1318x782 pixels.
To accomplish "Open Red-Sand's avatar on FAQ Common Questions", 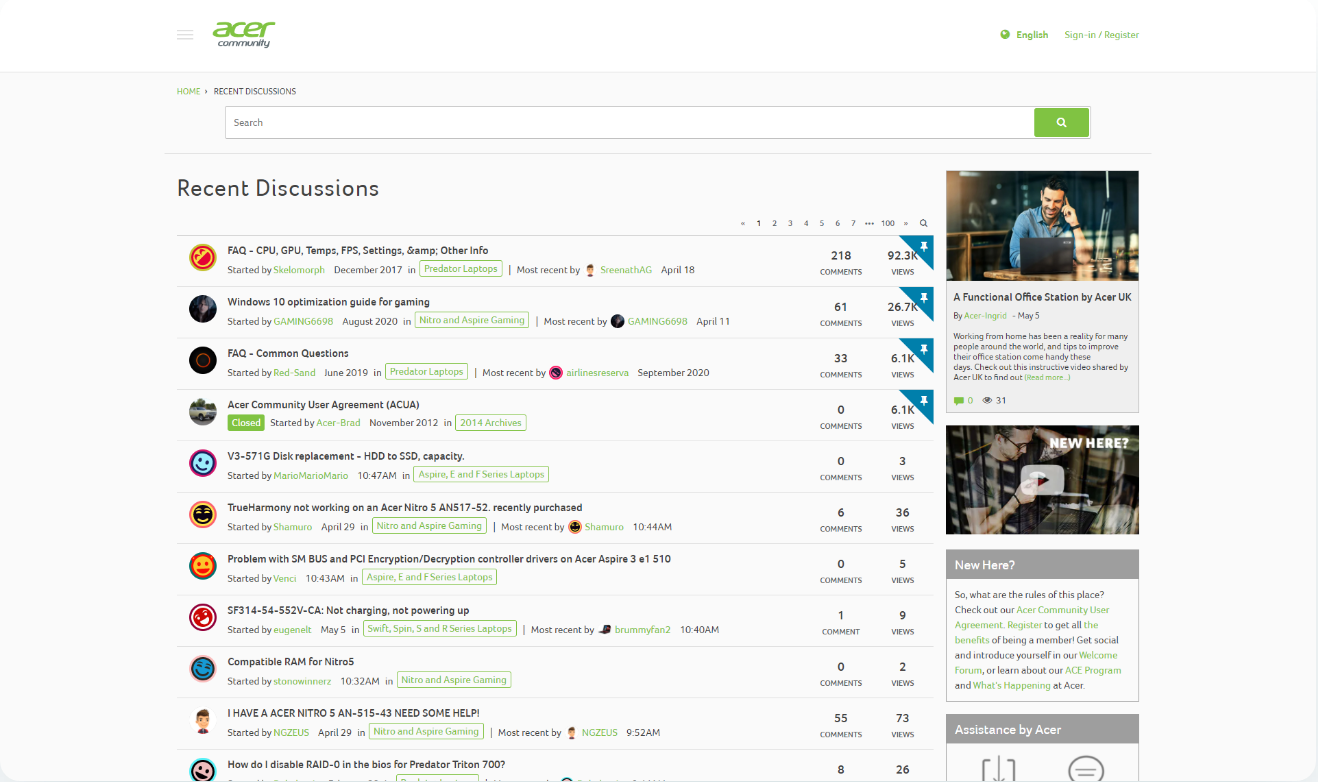I will point(203,360).
